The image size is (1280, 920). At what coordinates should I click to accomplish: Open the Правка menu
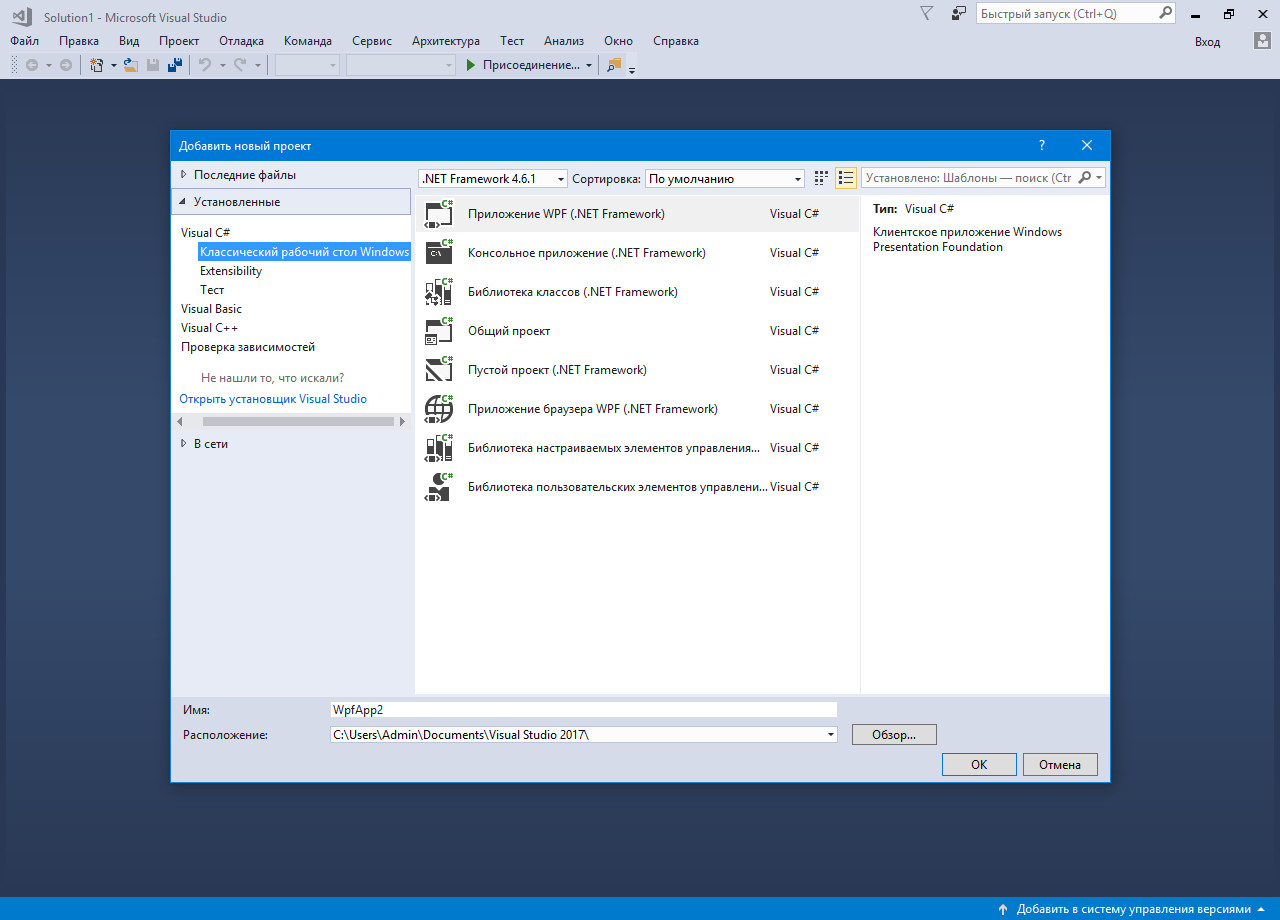coord(79,41)
